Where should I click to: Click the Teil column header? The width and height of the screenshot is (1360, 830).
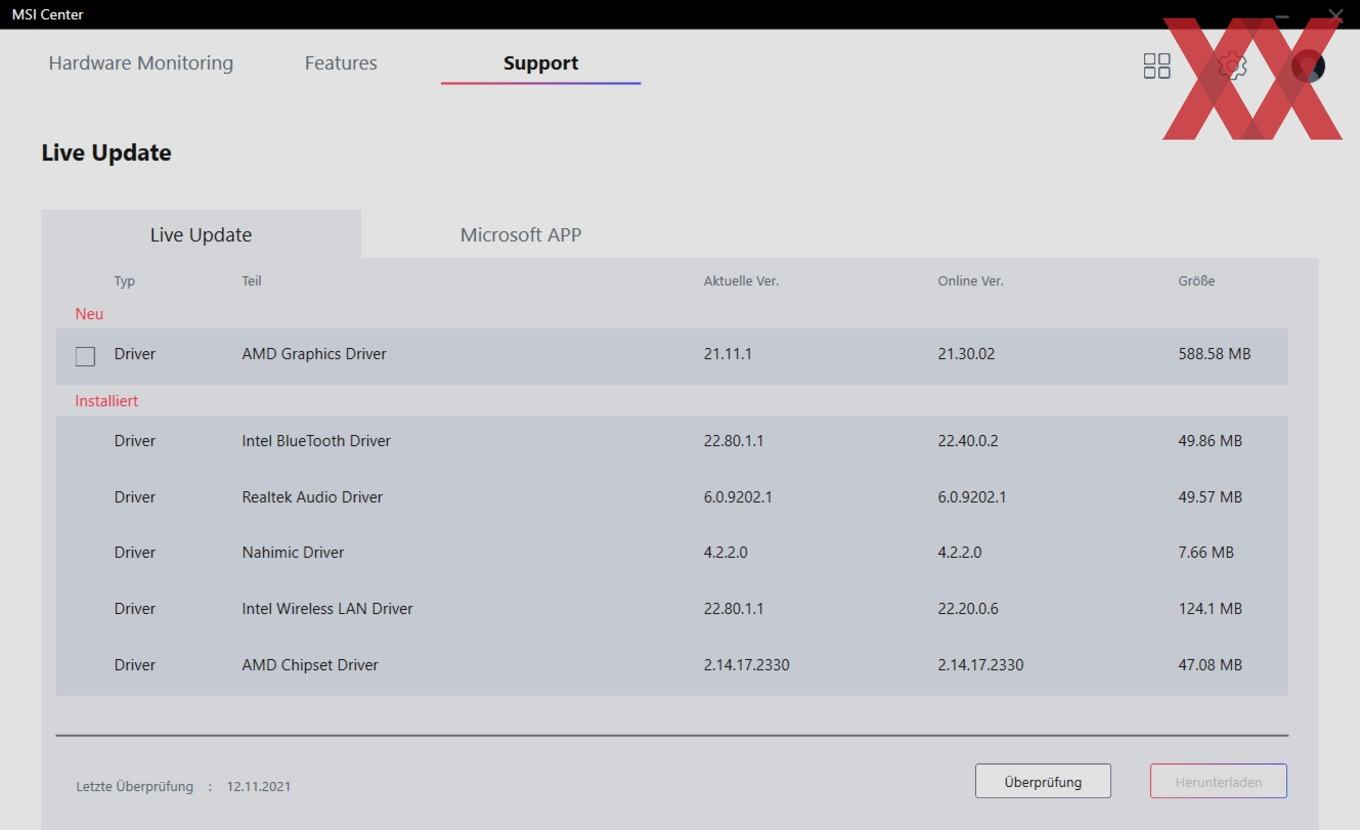pos(252,281)
